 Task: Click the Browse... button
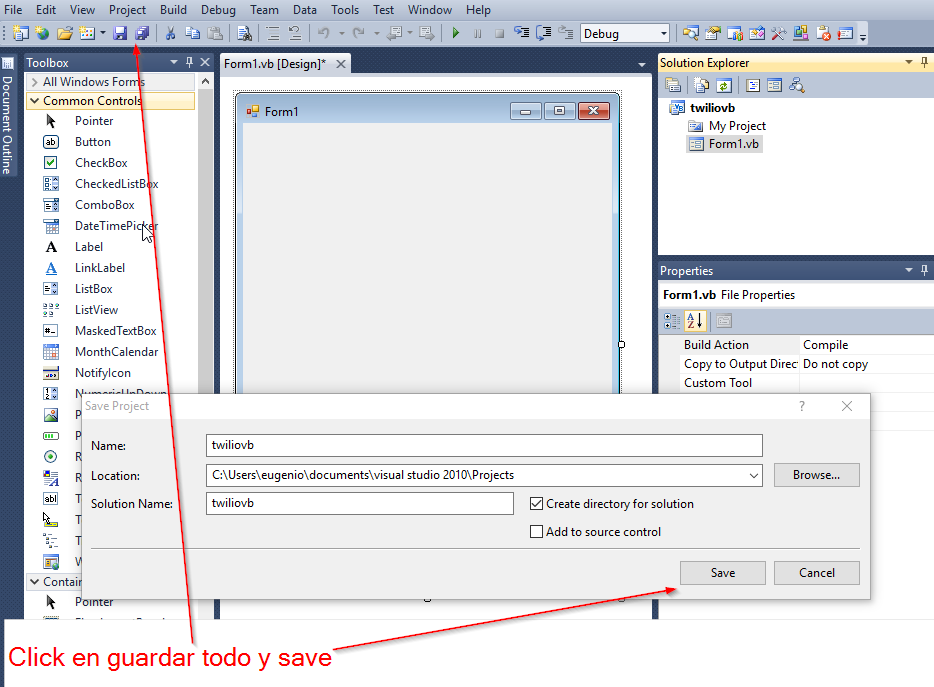[817, 475]
